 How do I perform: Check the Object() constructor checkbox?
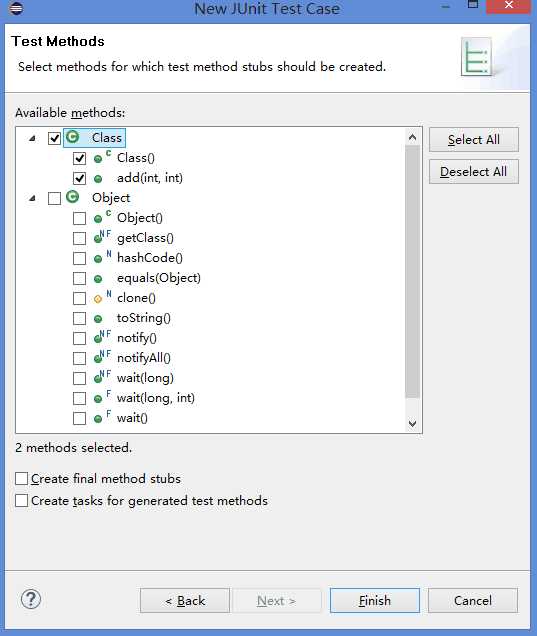(x=79, y=218)
